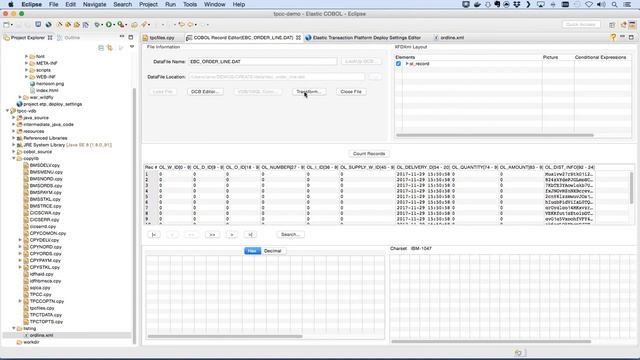Click the blue save-like toolbar icon
The height and width of the screenshot is (360, 640).
point(38,24)
